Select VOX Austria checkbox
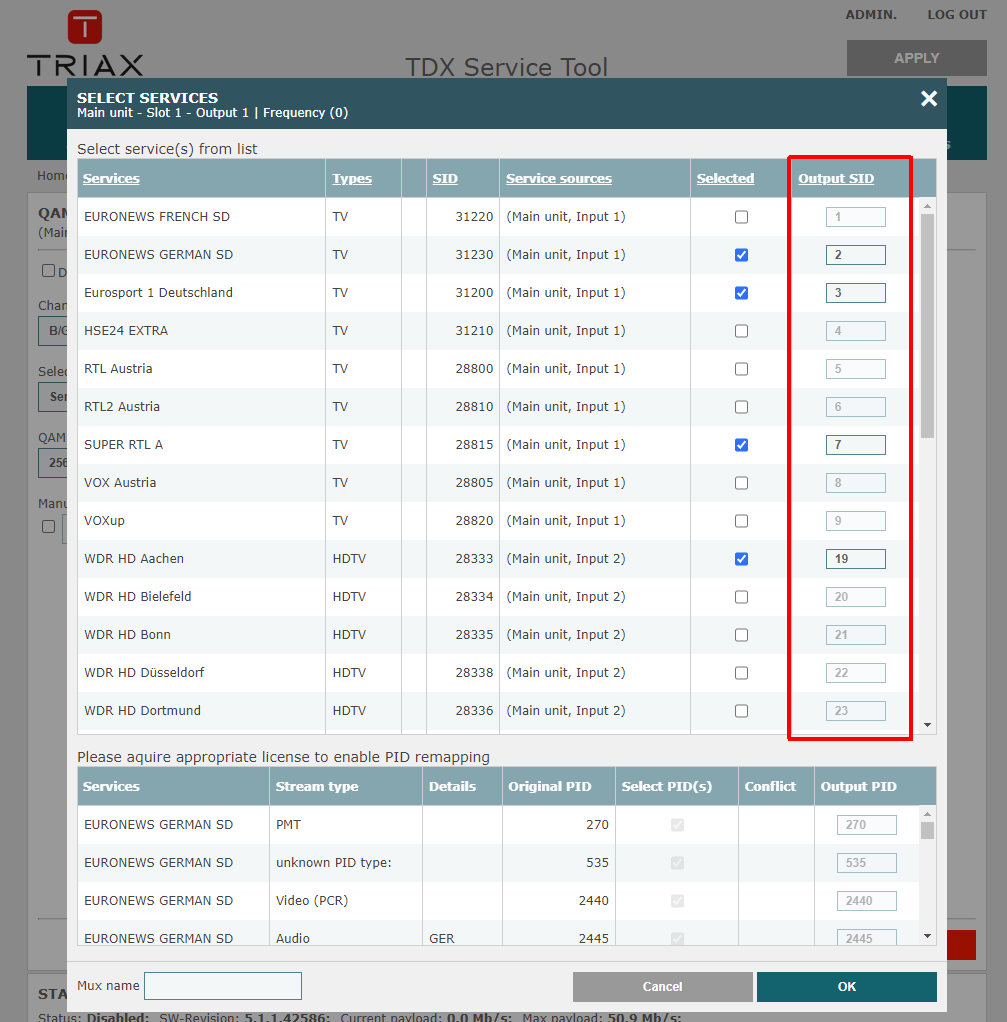 tap(741, 483)
